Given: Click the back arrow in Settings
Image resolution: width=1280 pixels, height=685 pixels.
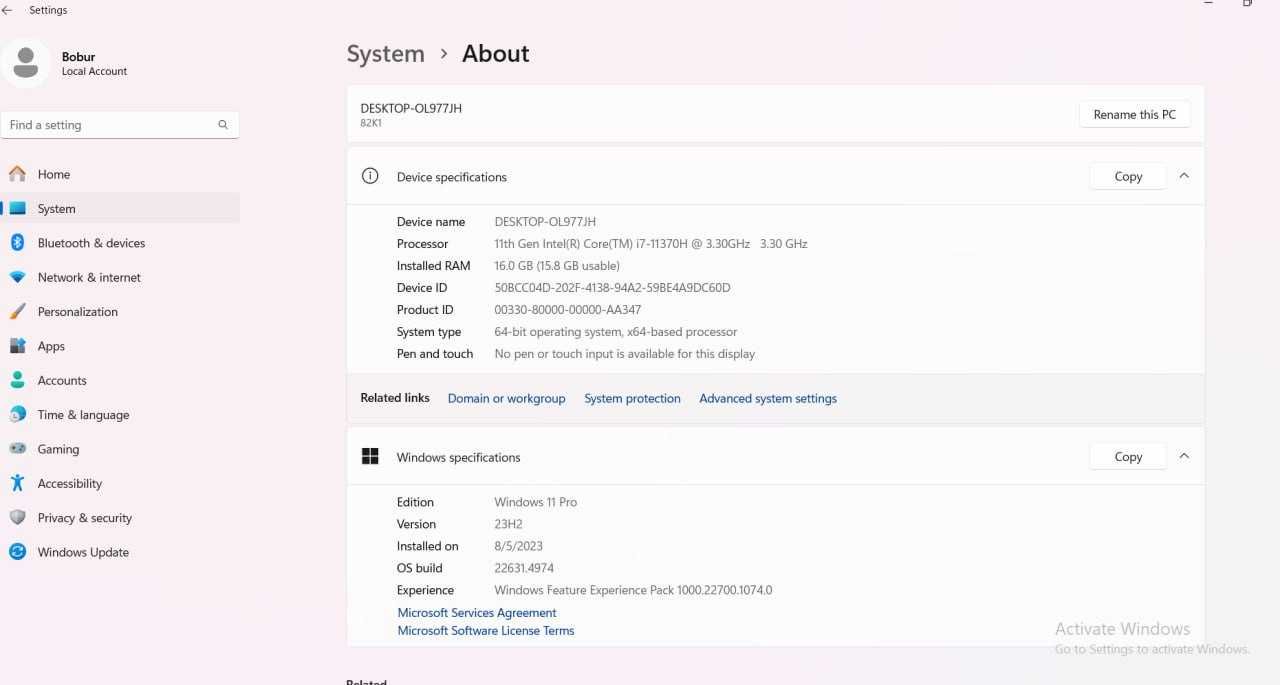Looking at the screenshot, I should click(7, 10).
